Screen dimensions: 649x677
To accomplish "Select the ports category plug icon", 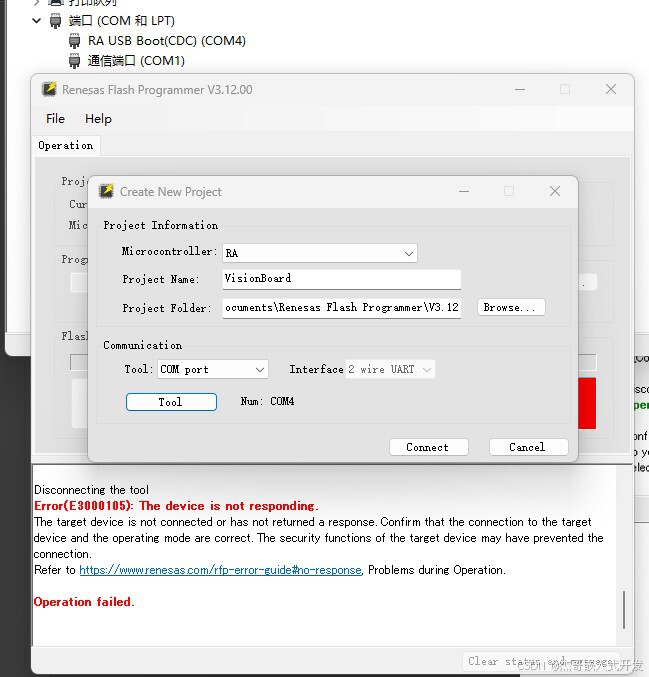I will pos(55,21).
